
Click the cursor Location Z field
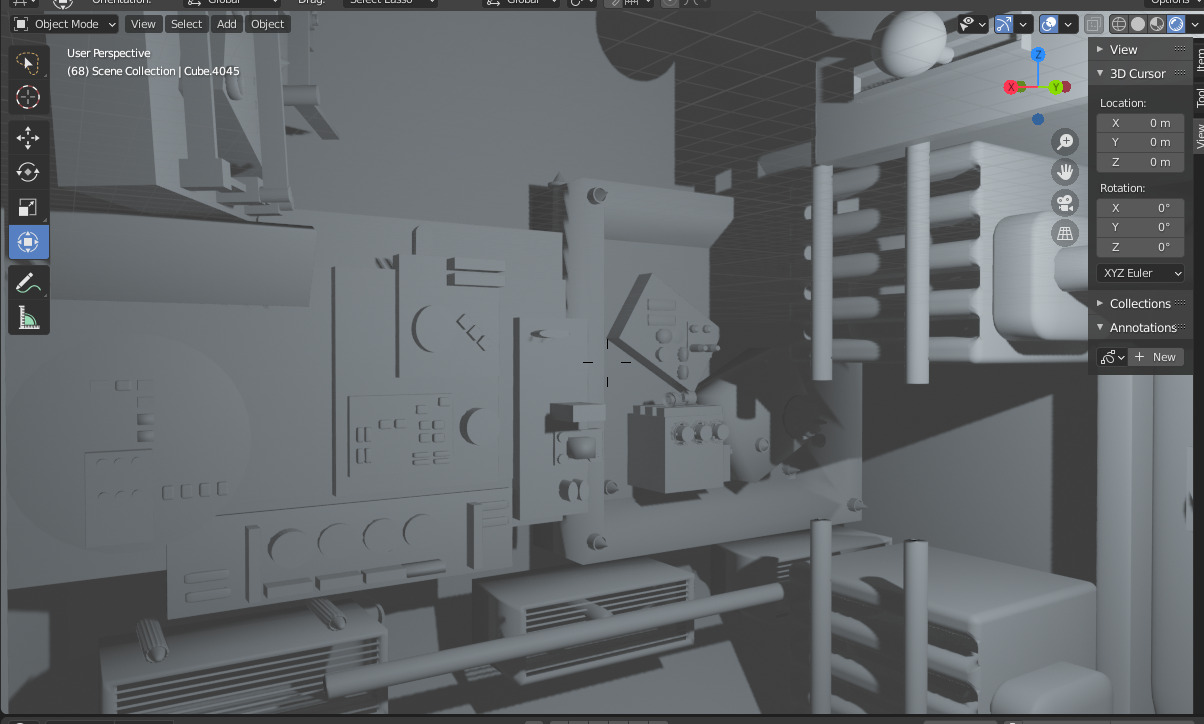[x=1140, y=162]
